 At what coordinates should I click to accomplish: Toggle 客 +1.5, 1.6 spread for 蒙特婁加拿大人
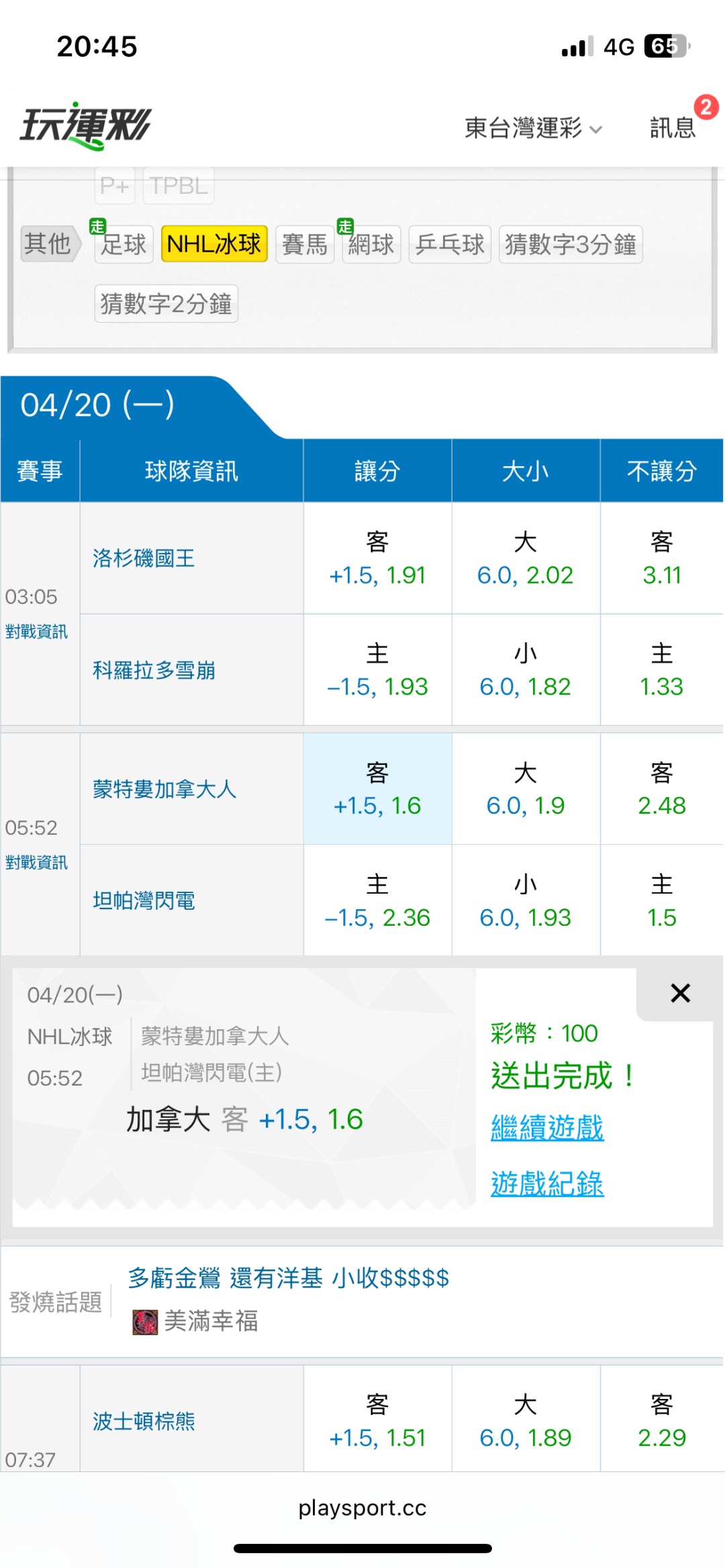[377, 789]
